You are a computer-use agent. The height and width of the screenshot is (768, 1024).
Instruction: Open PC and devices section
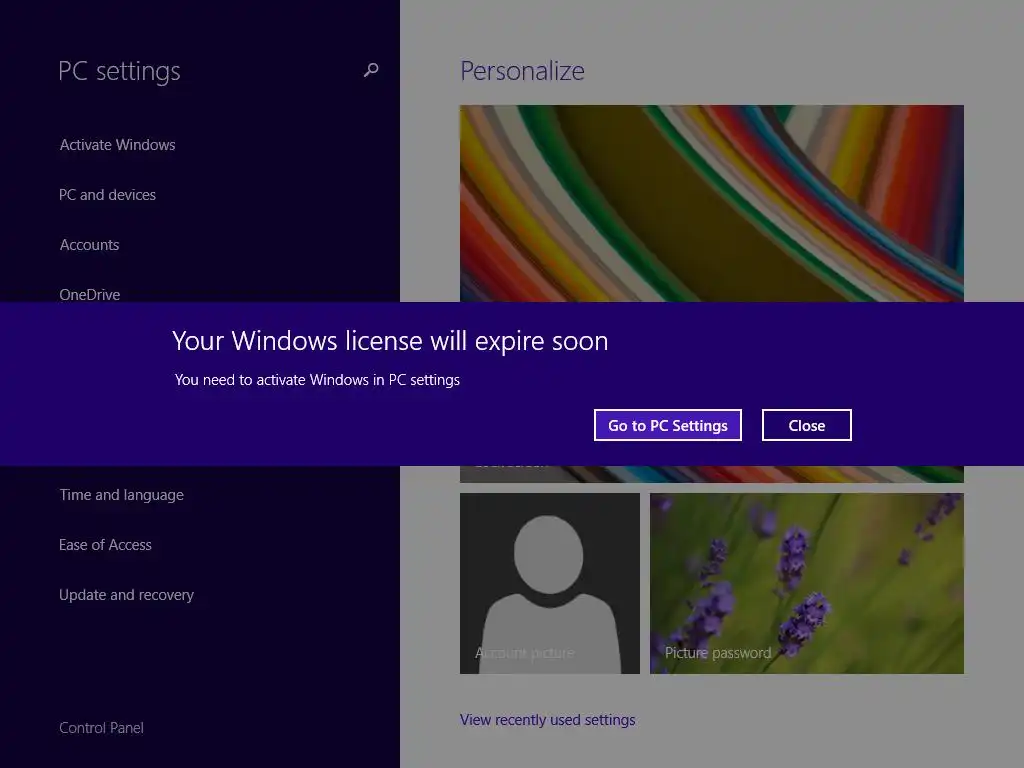tap(107, 195)
